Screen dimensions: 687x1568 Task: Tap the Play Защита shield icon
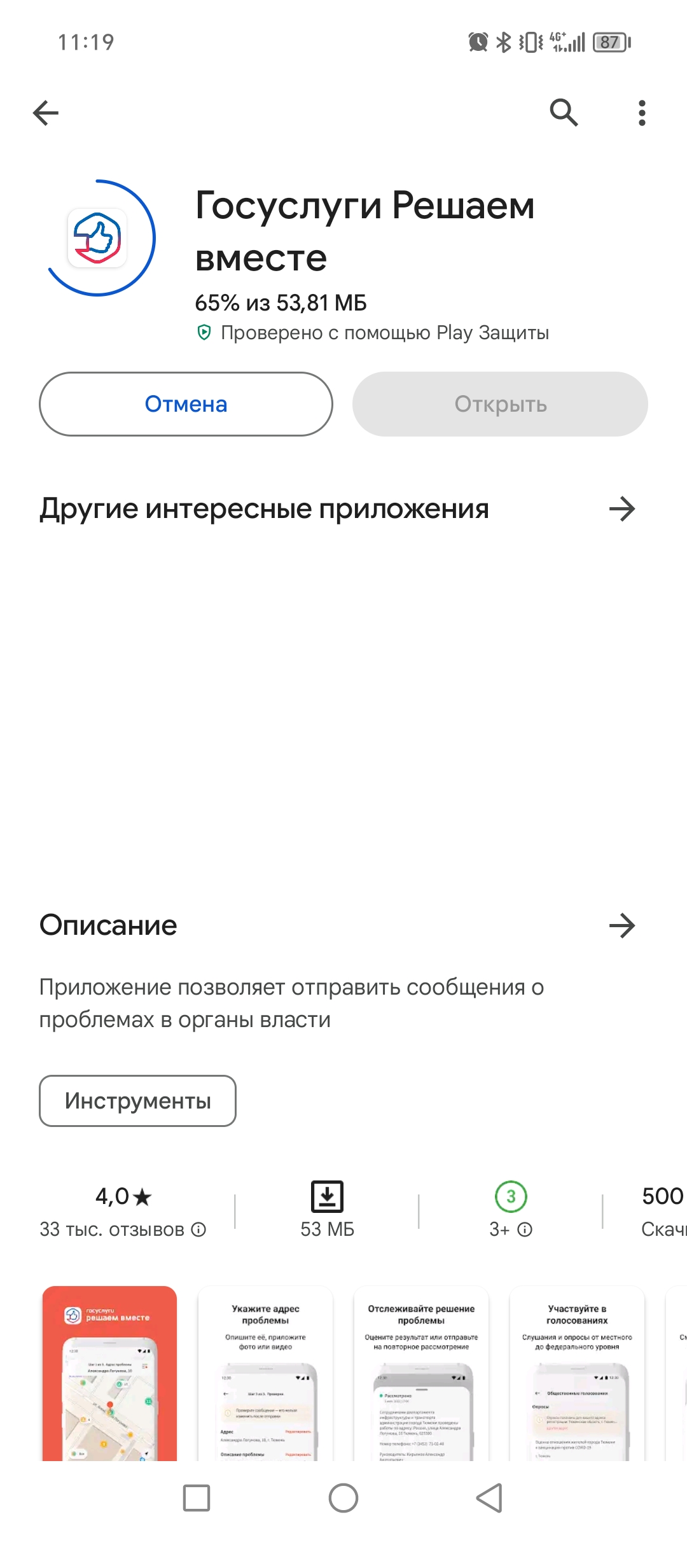(204, 332)
